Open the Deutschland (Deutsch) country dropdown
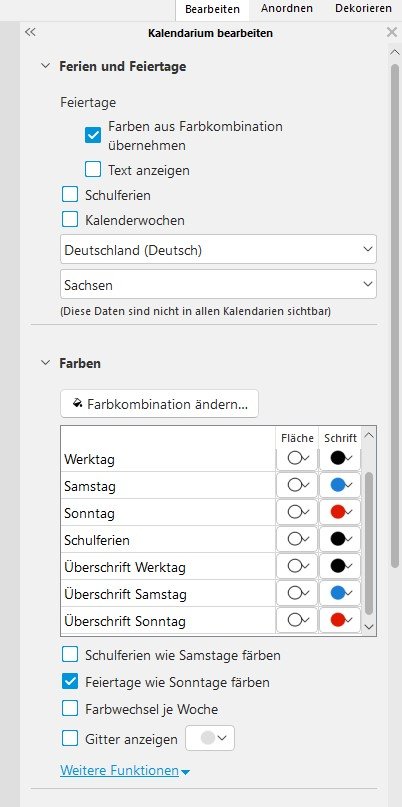The image size is (402, 807). click(x=218, y=250)
